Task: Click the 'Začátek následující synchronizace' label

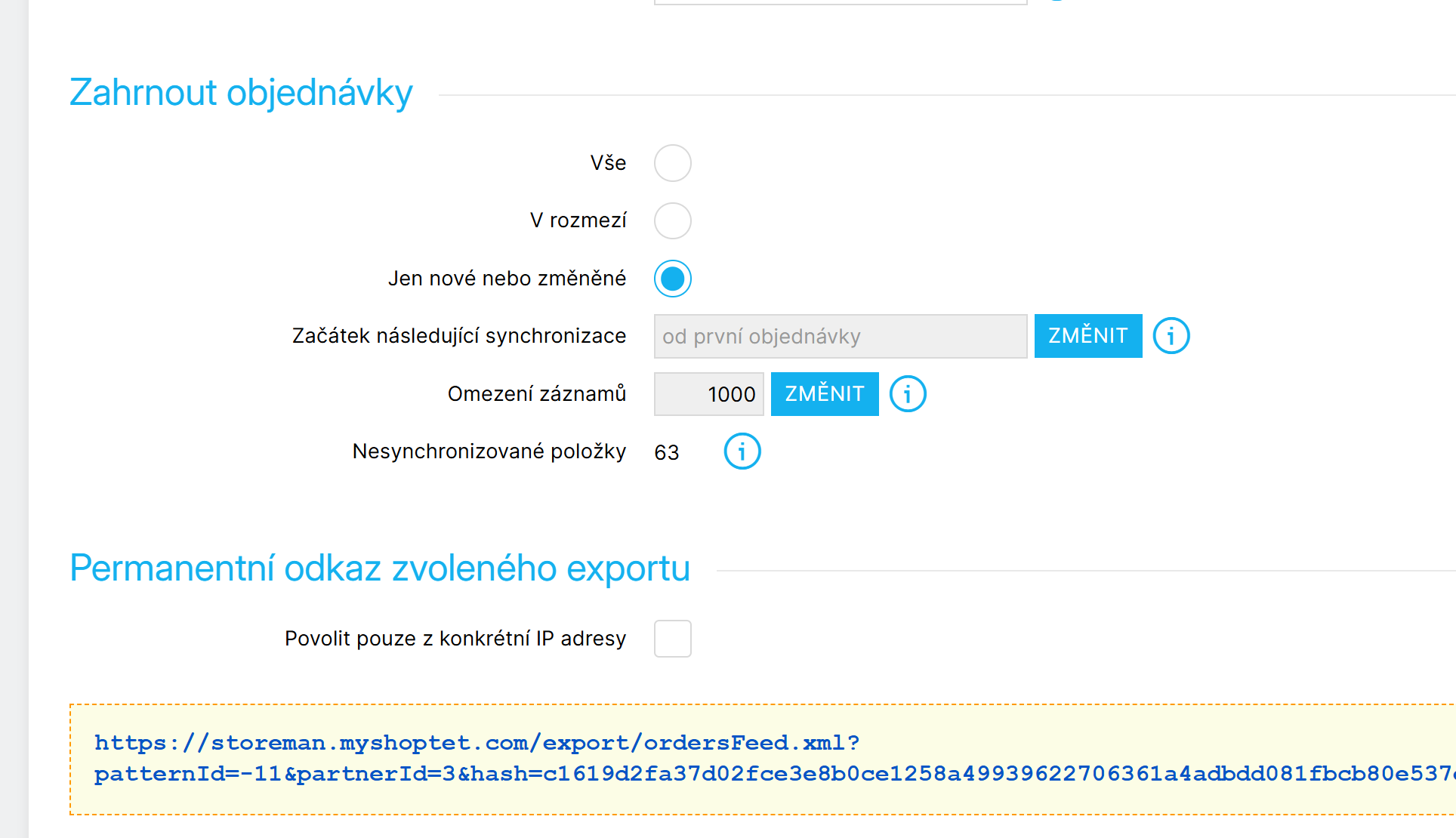Action: (x=459, y=336)
